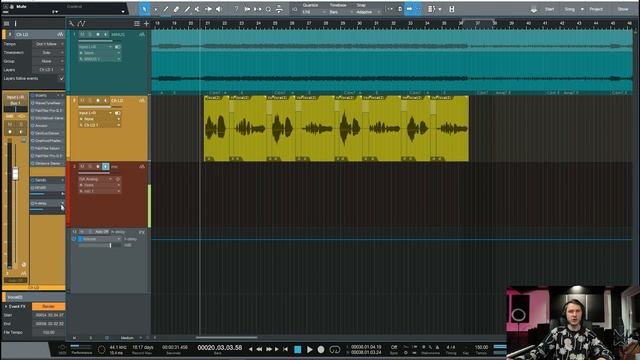Open automation parameter dropdown on h-delay track
Viewport: 640px width, 360px height.
click(100, 239)
